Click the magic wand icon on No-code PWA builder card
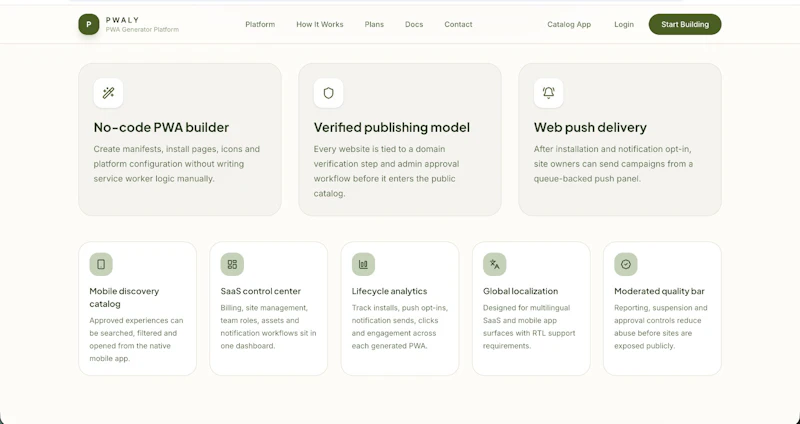Screen dimensions: 800x424 pyautogui.click(x=108, y=93)
